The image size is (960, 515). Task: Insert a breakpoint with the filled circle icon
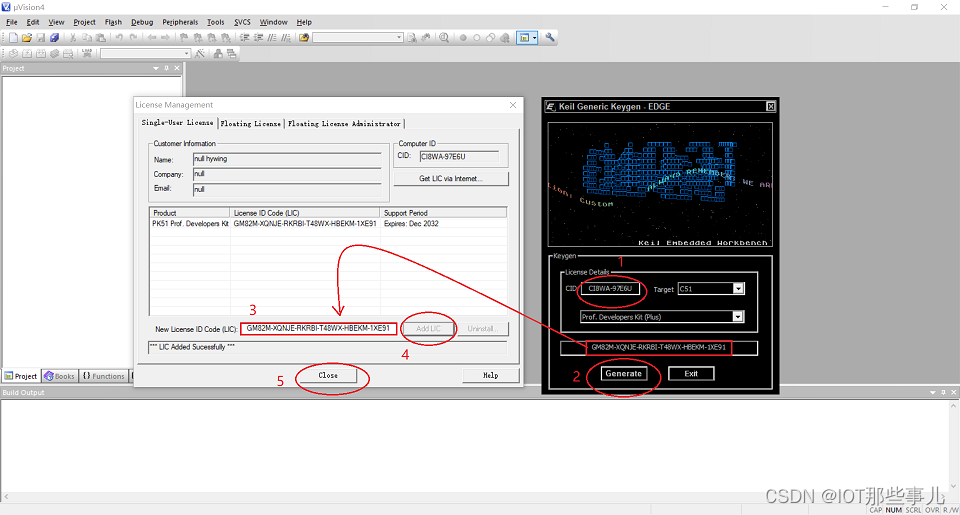coord(463,37)
